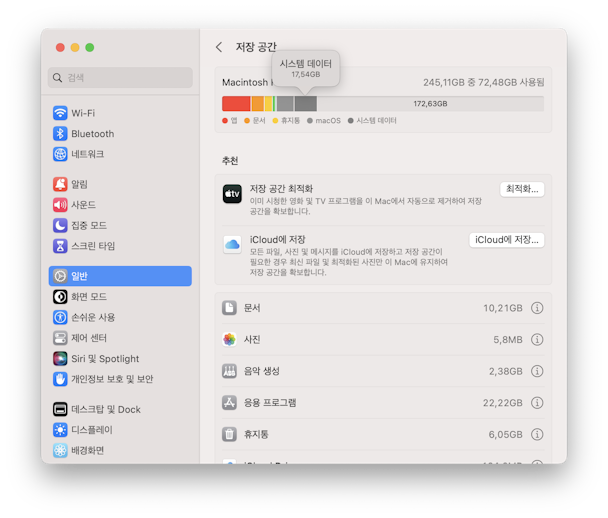Image resolution: width=608 pixels, height=518 pixels.
Task: Click the 22,22GB applications size value
Action: point(503,403)
